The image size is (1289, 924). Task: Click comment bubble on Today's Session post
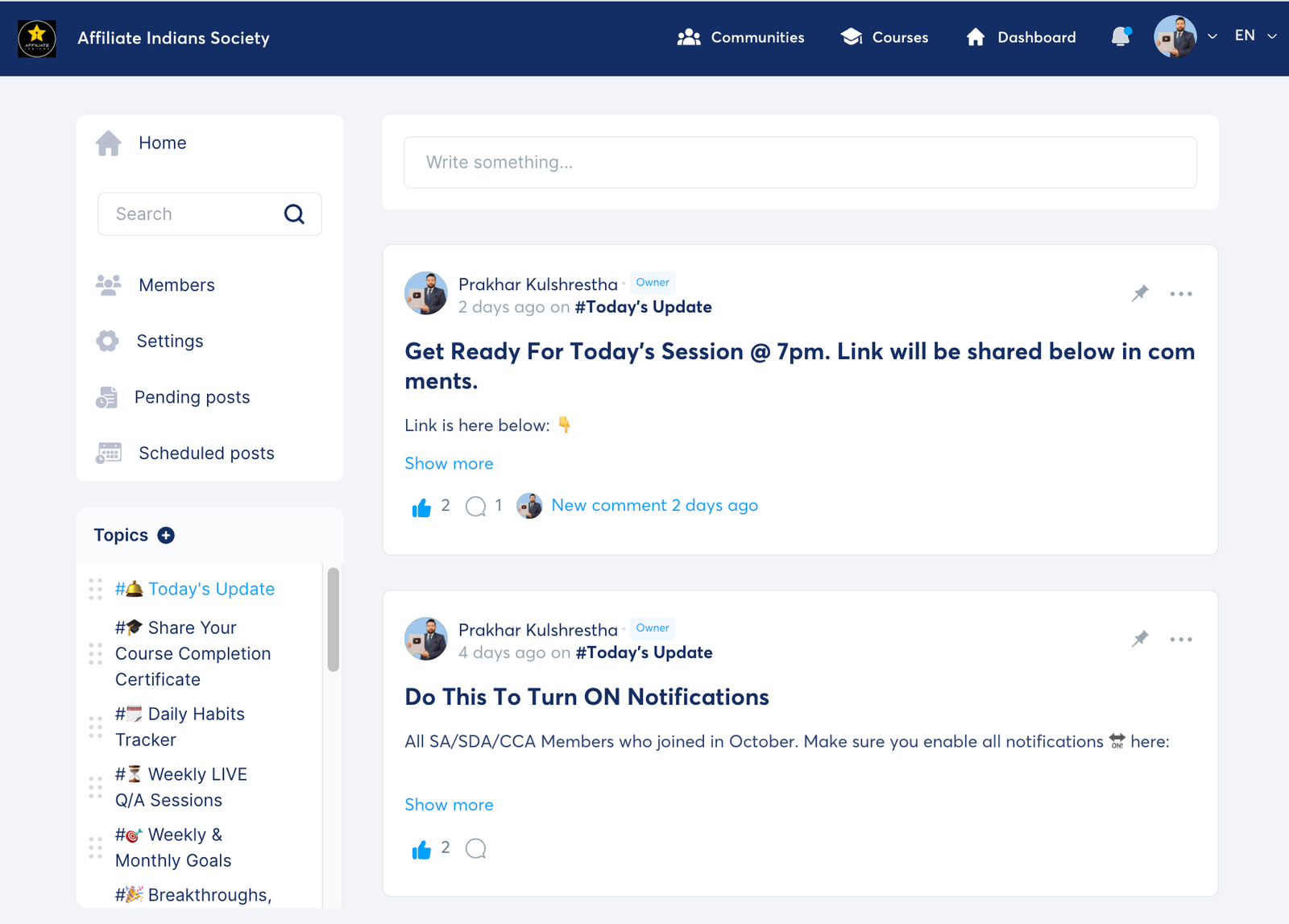tap(476, 506)
